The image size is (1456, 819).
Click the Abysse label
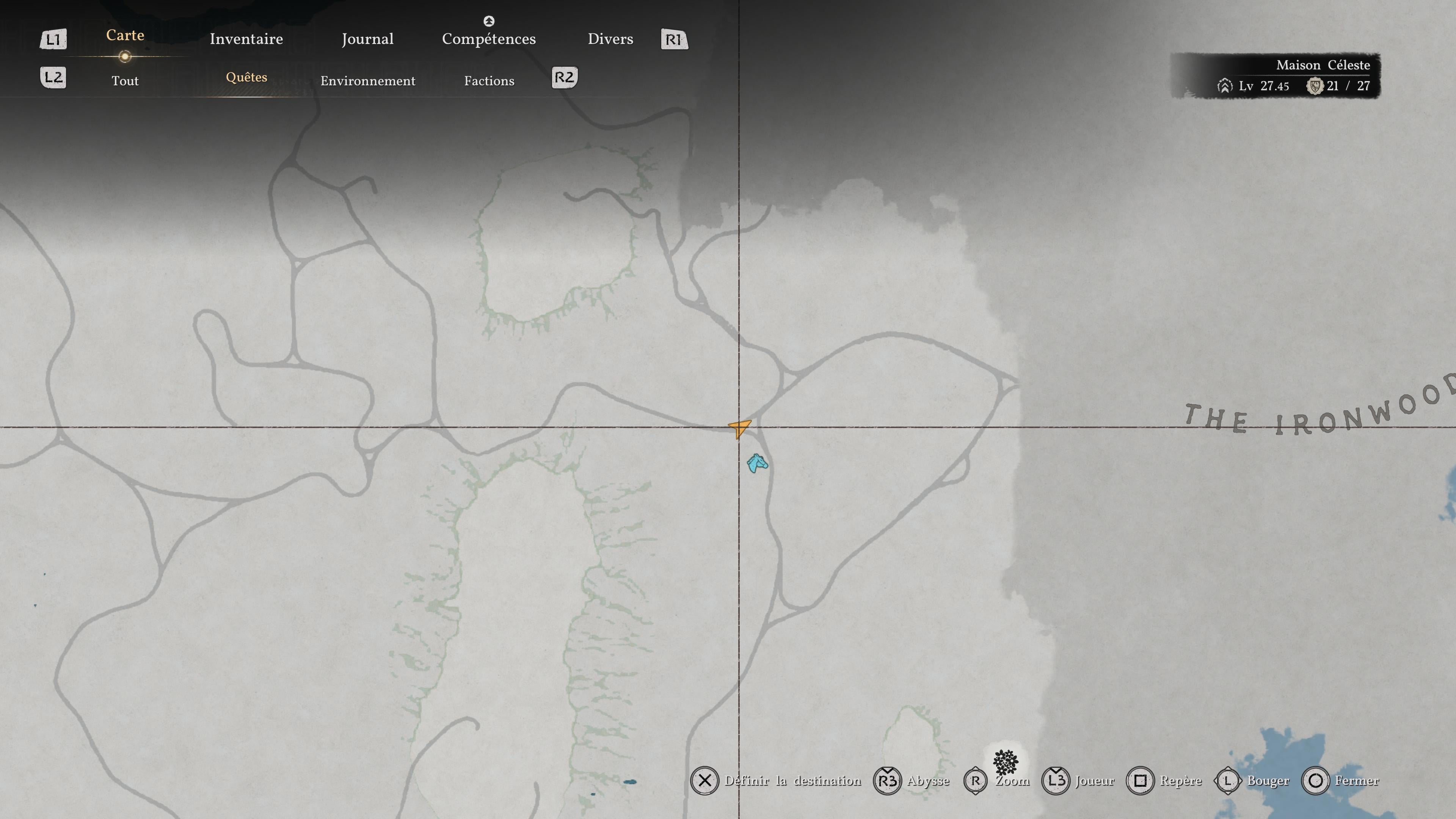[x=928, y=781]
